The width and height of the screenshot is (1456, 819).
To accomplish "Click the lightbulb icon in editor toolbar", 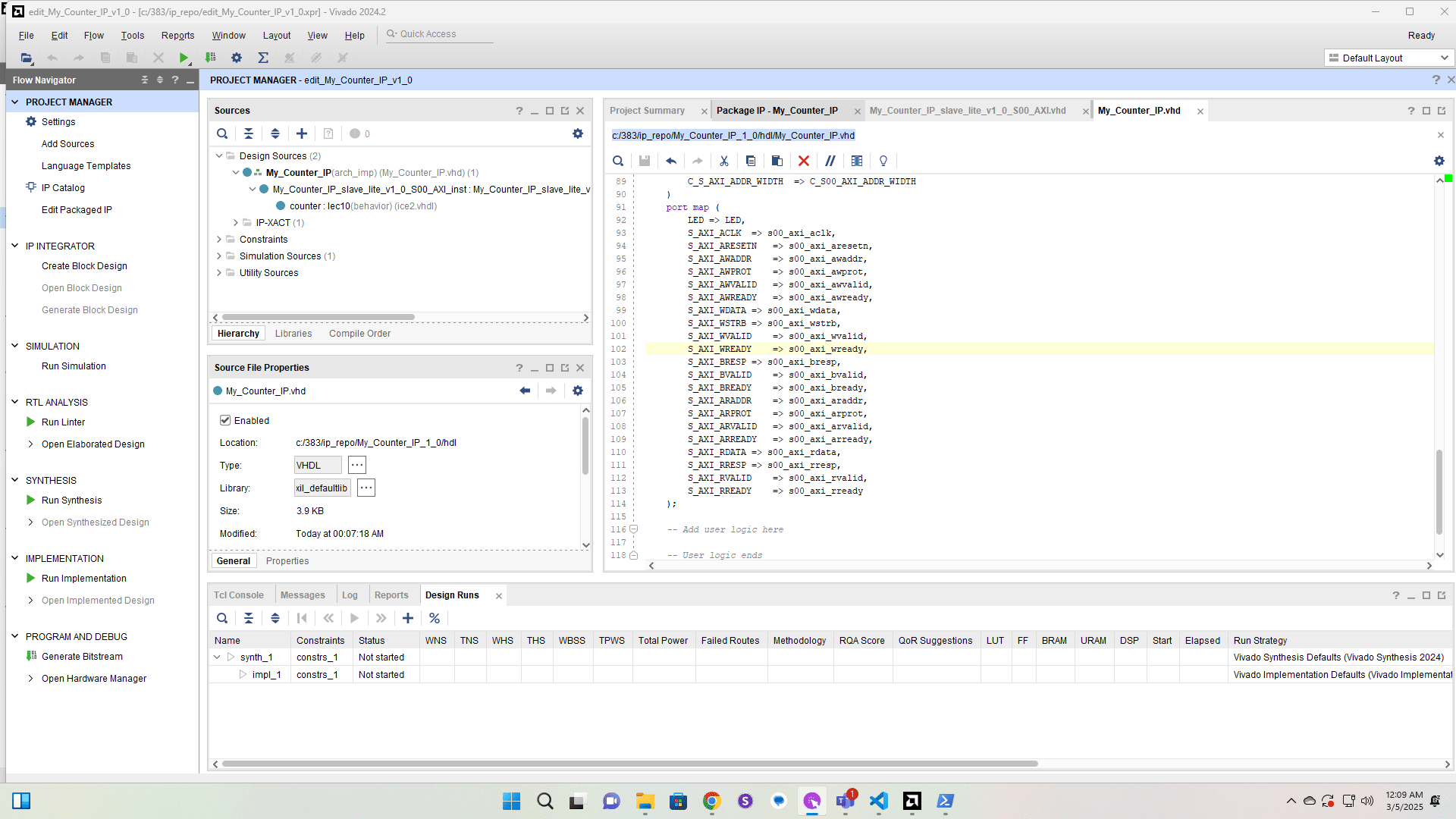I will [883, 161].
